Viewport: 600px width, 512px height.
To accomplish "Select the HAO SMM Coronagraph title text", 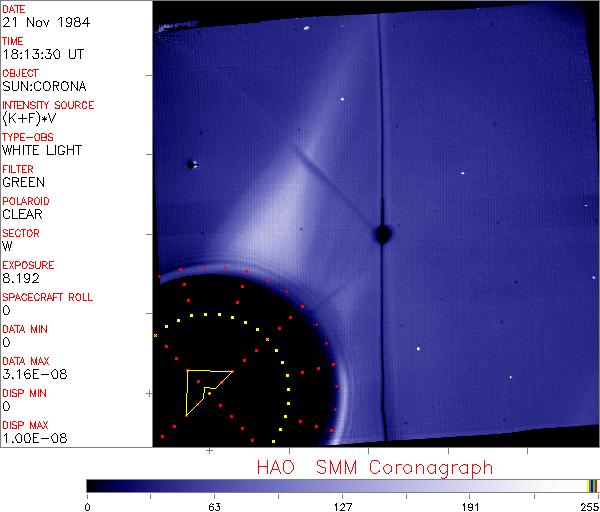I will (x=375, y=468).
